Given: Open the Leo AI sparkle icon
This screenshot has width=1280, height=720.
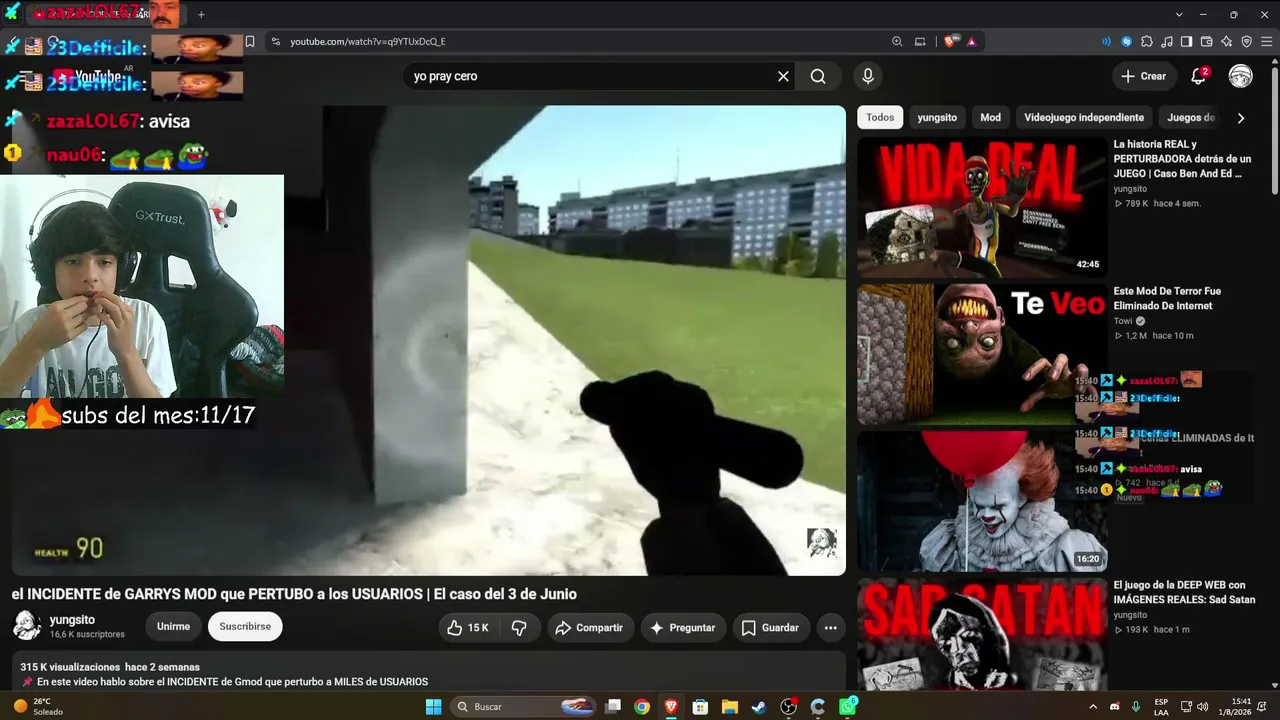Looking at the screenshot, I should click(x=1227, y=42).
